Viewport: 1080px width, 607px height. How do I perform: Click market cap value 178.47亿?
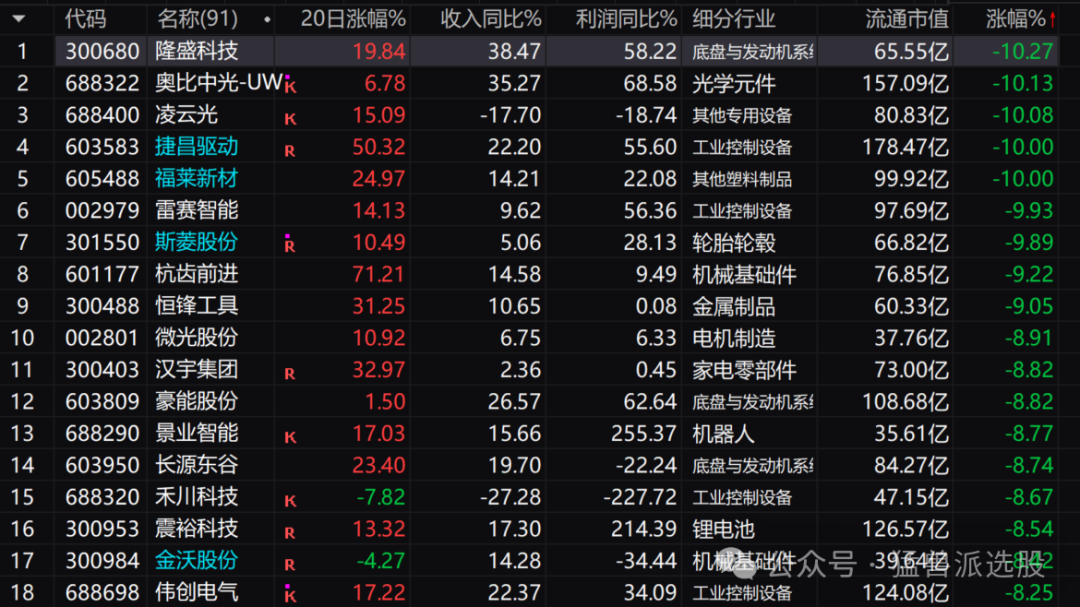pos(905,146)
